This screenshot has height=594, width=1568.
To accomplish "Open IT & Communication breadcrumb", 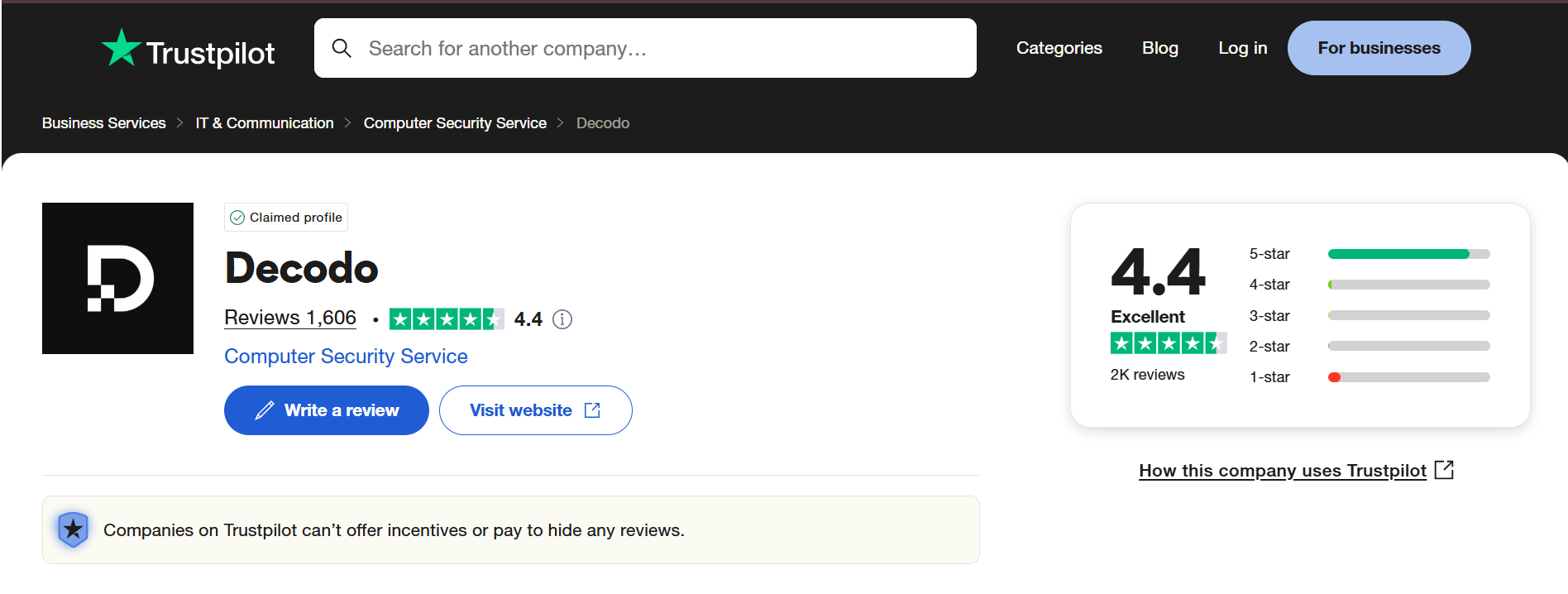I will [x=265, y=123].
